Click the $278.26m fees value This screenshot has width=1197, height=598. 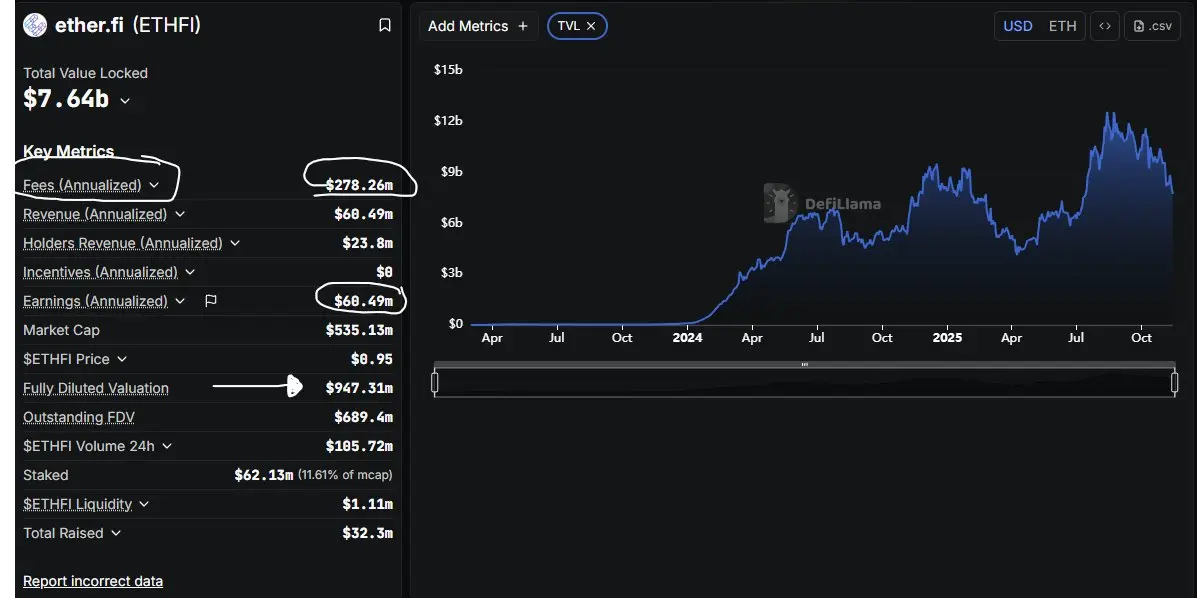[359, 185]
